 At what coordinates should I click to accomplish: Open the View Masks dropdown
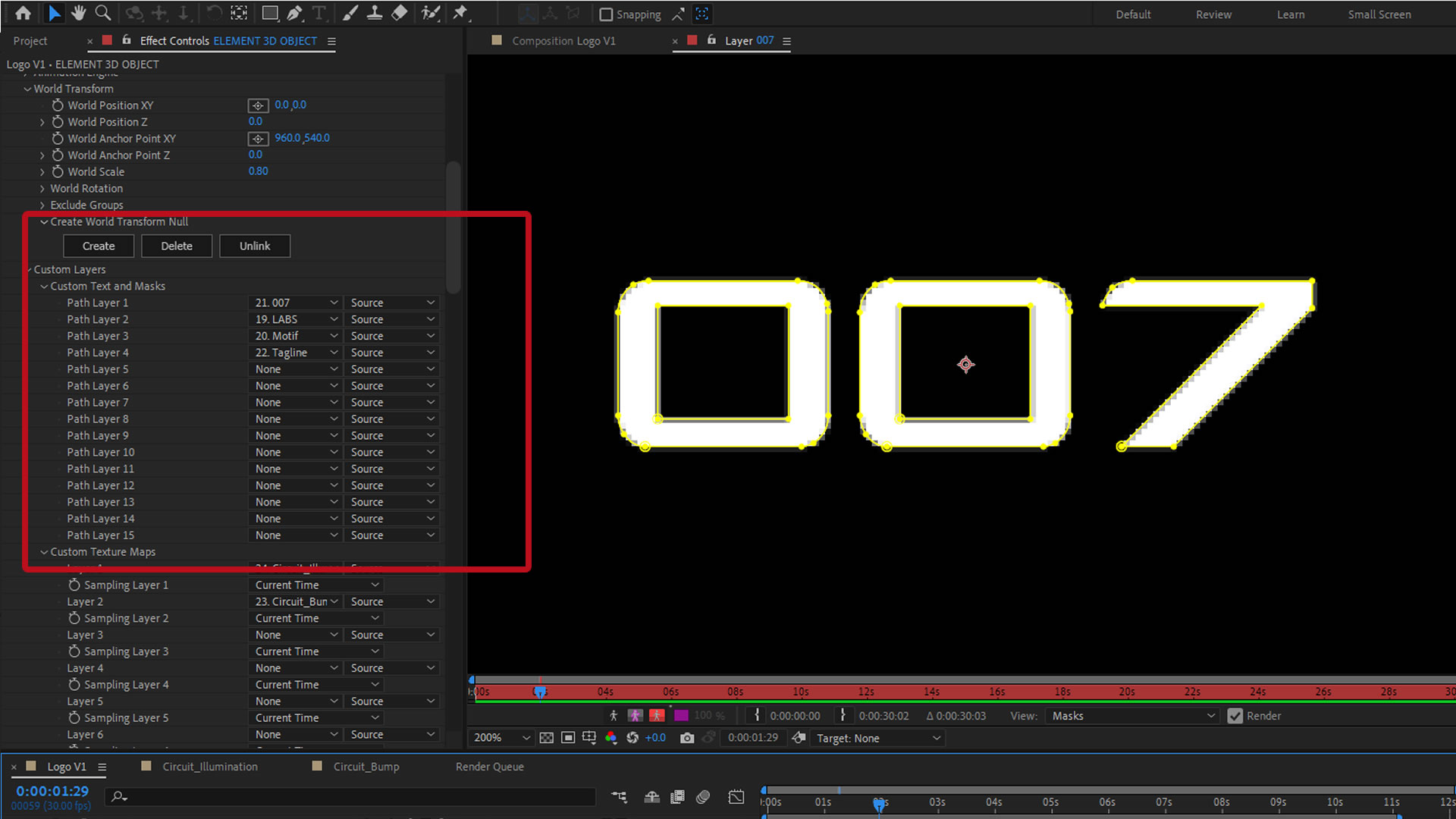point(1131,715)
